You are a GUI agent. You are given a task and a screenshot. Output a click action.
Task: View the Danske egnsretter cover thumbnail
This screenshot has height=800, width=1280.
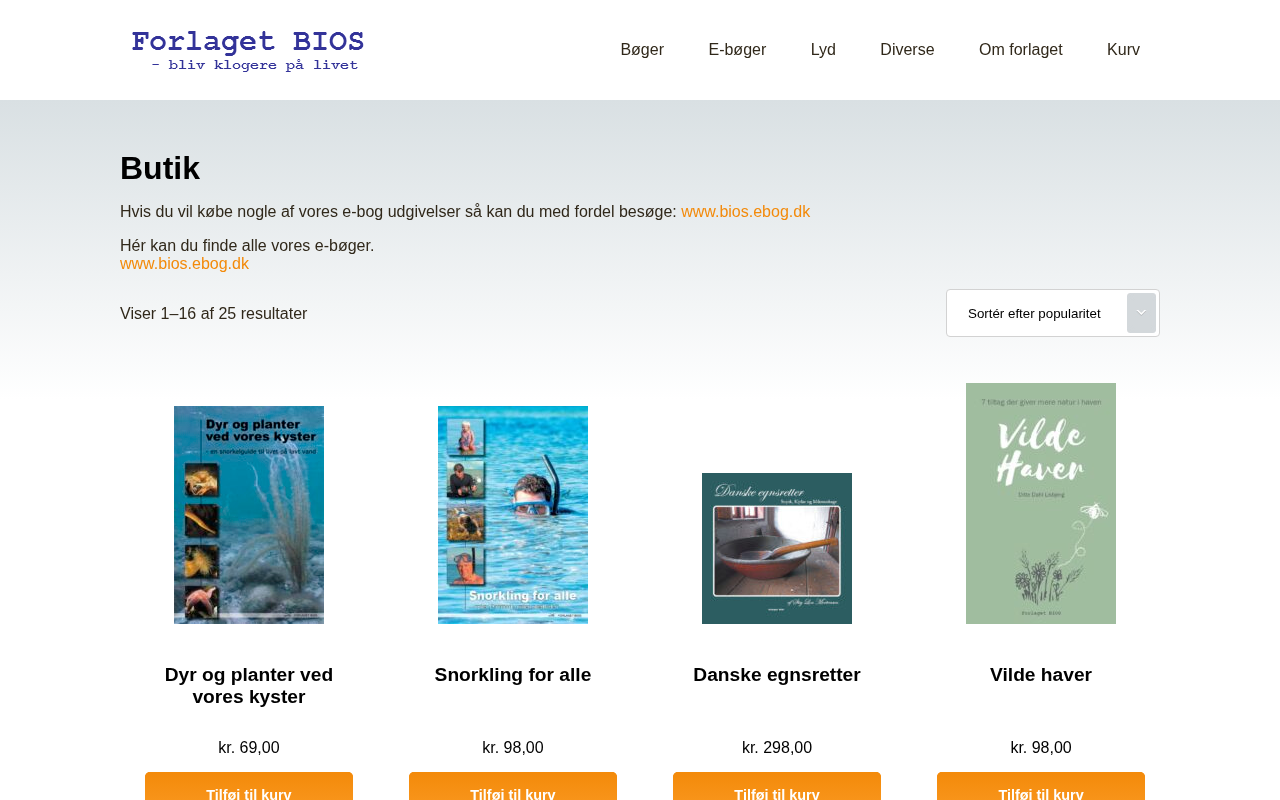point(777,548)
